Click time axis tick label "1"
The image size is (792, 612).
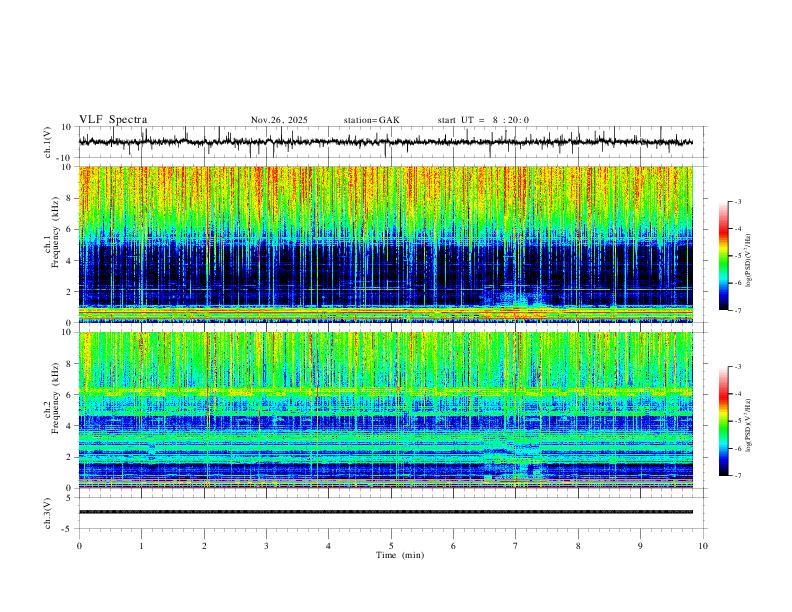pos(141,546)
